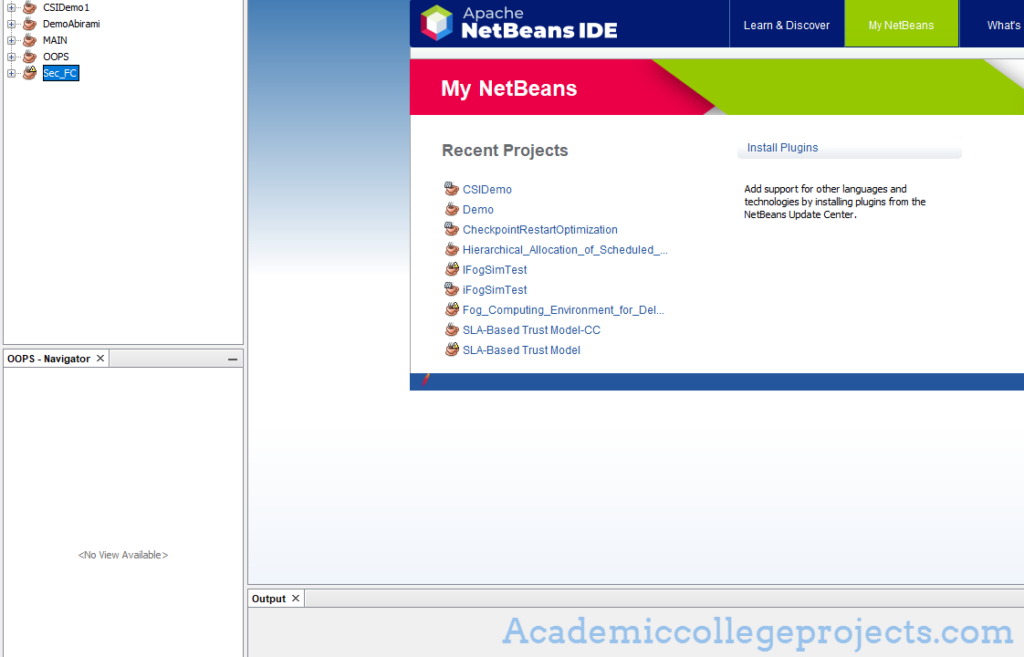Minimize the Navigator panel
This screenshot has width=1024, height=657.
pyautogui.click(x=232, y=359)
